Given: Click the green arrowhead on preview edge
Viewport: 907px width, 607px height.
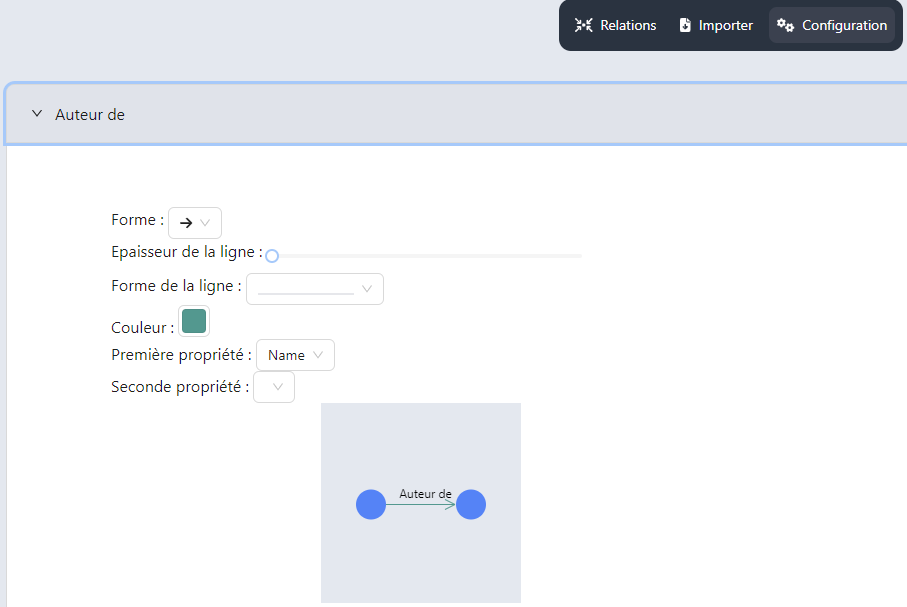Looking at the screenshot, I should point(450,505).
